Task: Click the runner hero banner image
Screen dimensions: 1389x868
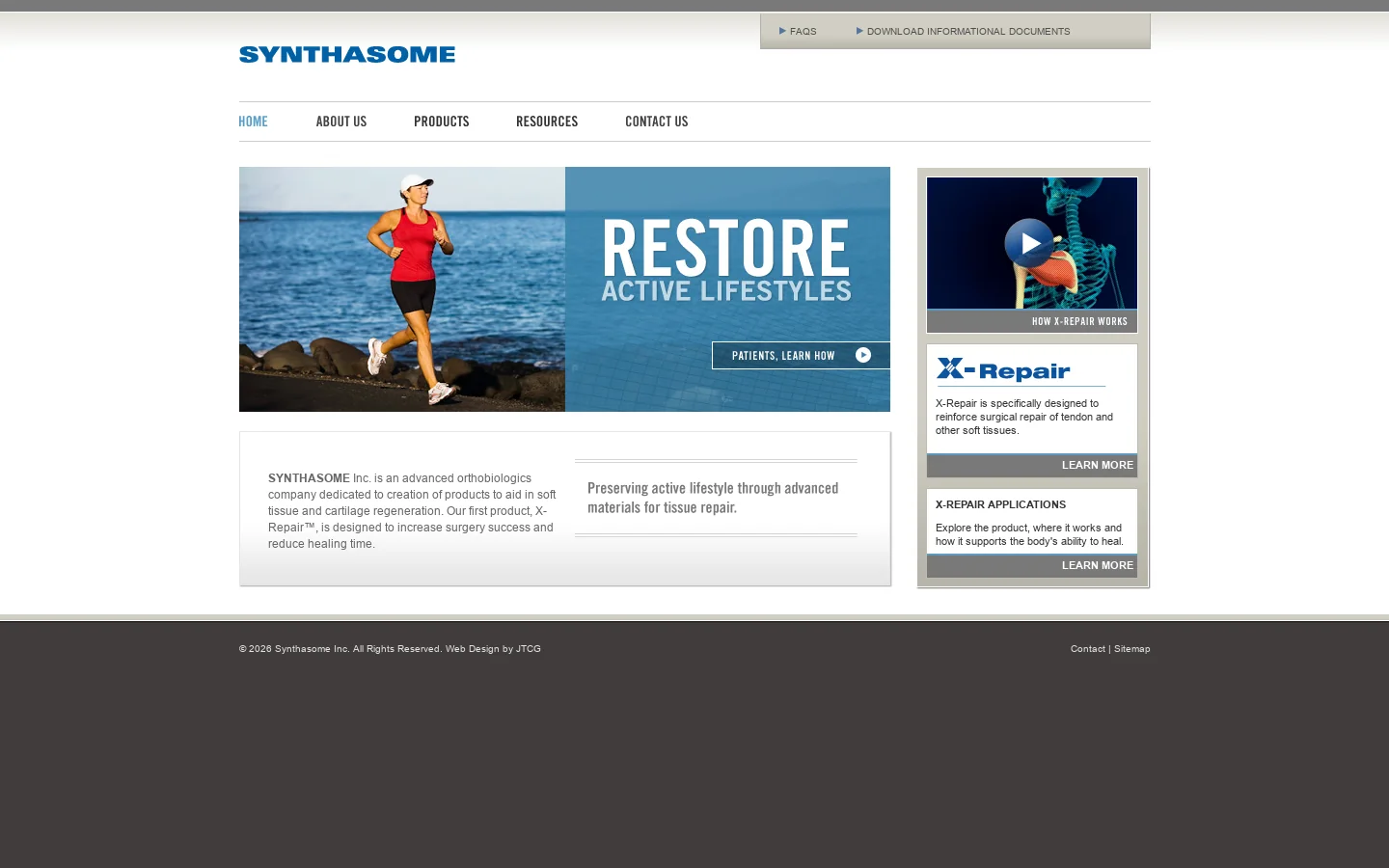Action: [402, 289]
